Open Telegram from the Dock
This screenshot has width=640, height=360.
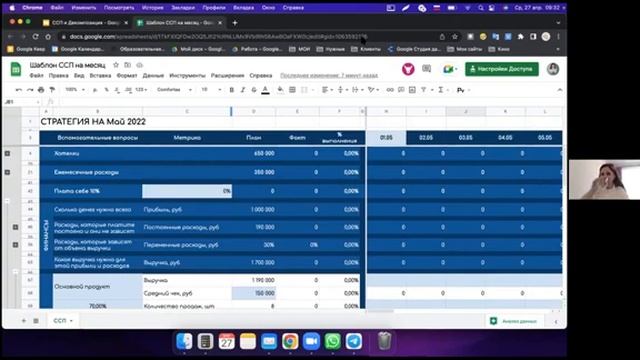[354, 341]
